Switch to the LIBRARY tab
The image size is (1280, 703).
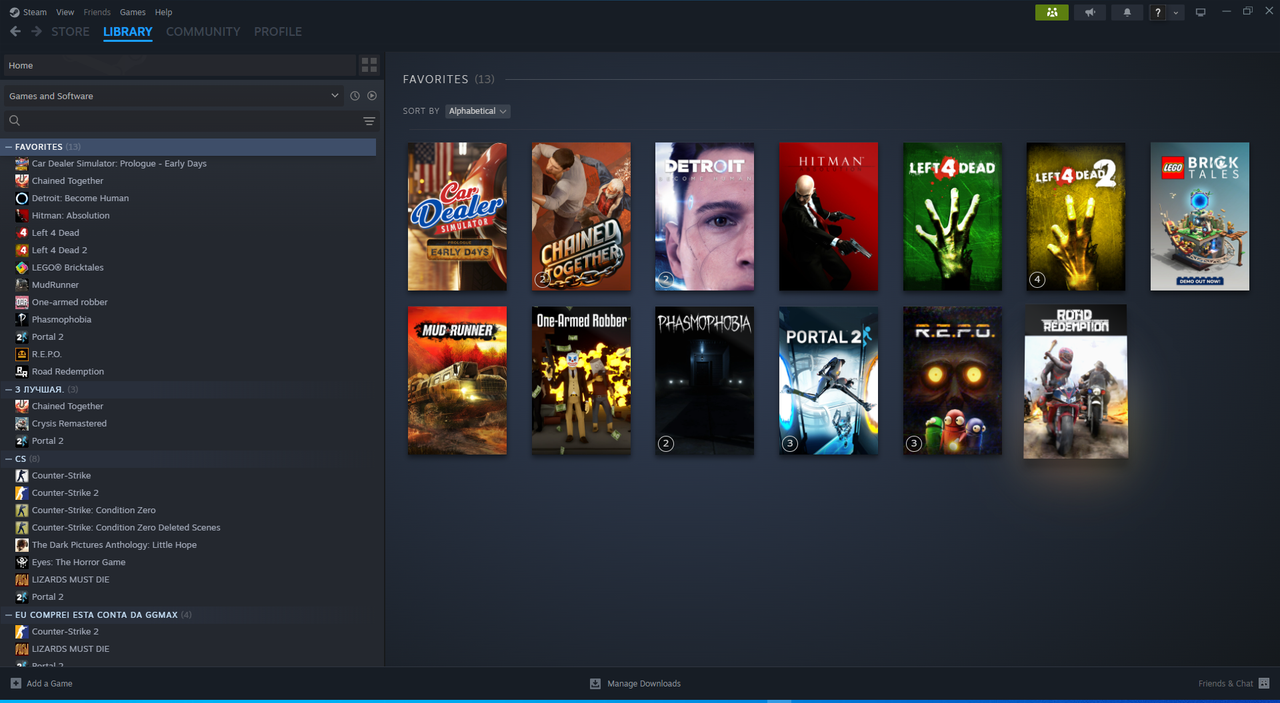pyautogui.click(x=128, y=32)
